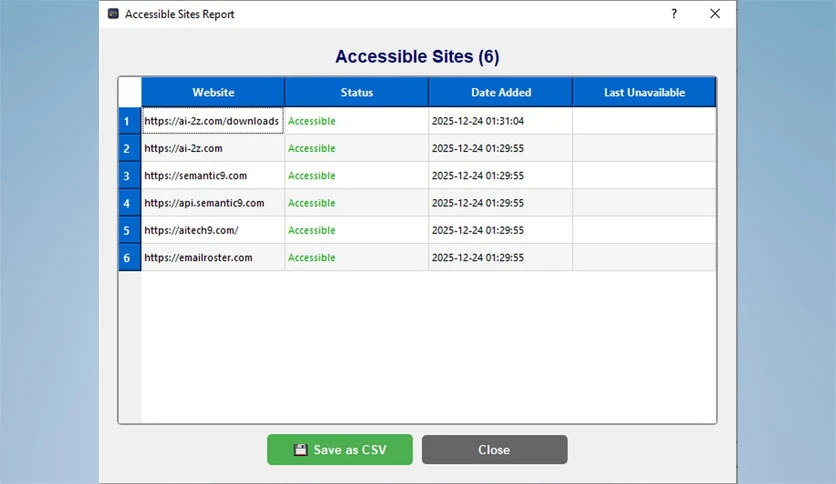Click Accessible status in aitech9.com row

point(357,230)
